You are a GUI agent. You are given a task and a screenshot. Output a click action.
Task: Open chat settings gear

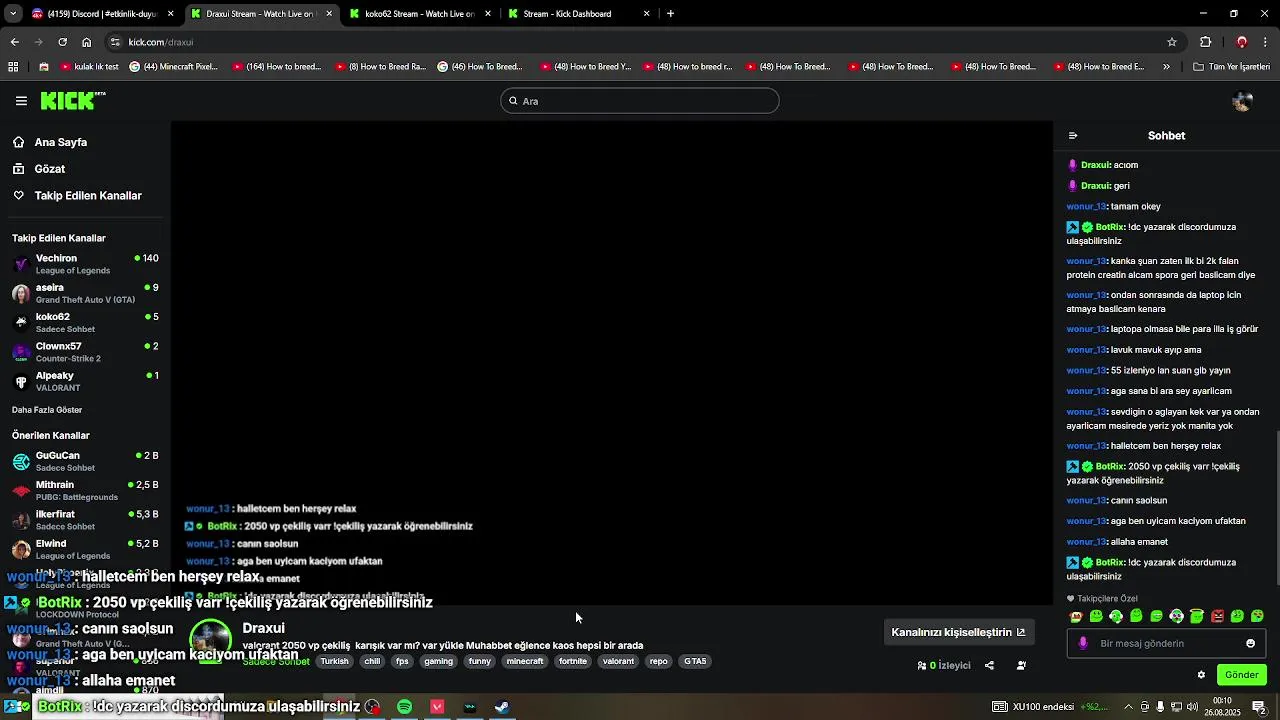click(1201, 675)
